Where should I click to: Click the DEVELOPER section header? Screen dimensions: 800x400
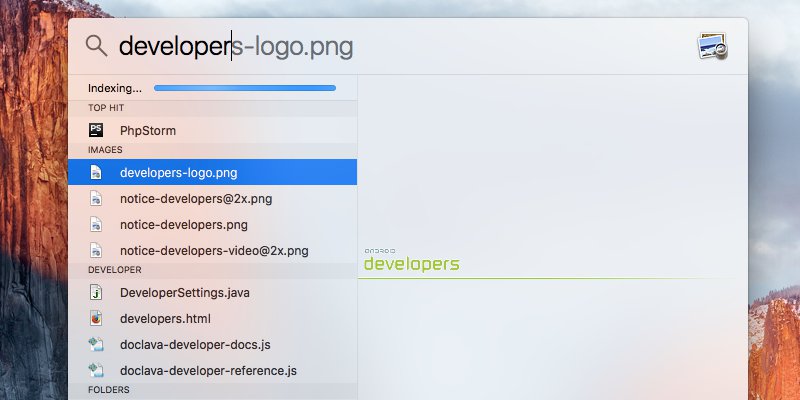[x=115, y=270]
